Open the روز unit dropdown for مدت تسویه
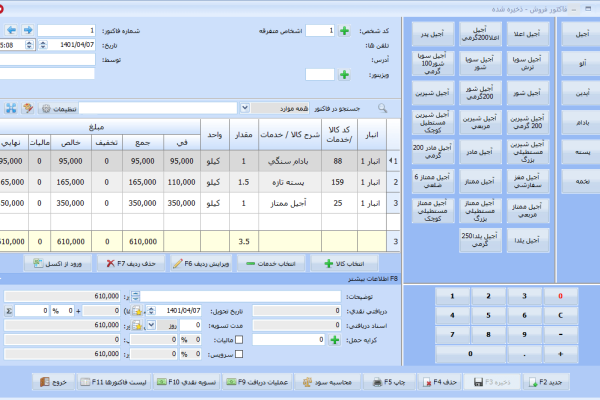600x400 pixels. 152,325
